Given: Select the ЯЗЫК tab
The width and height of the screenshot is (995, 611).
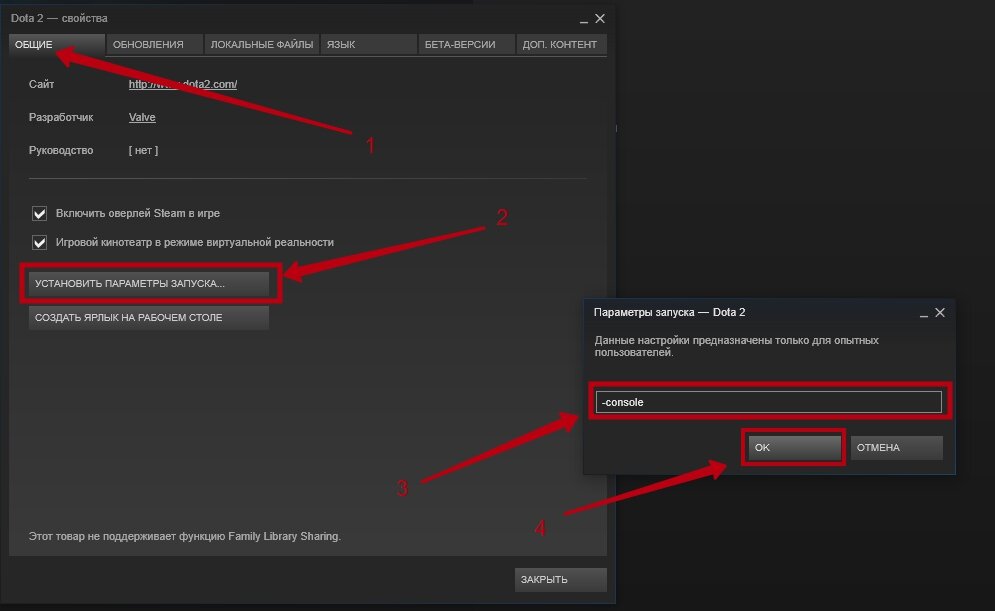Looking at the screenshot, I should click(x=368, y=44).
